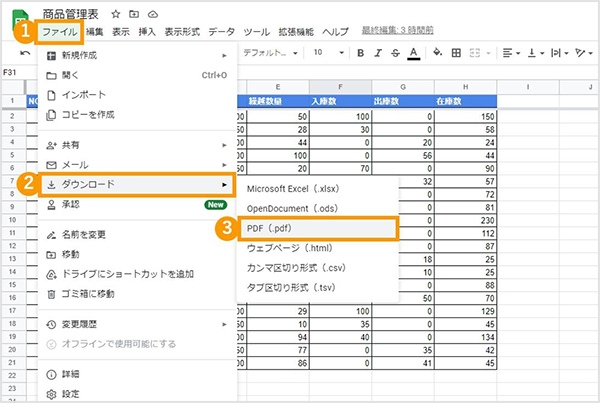Open the データ menu
This screenshot has height=403, width=600.
coord(222,32)
